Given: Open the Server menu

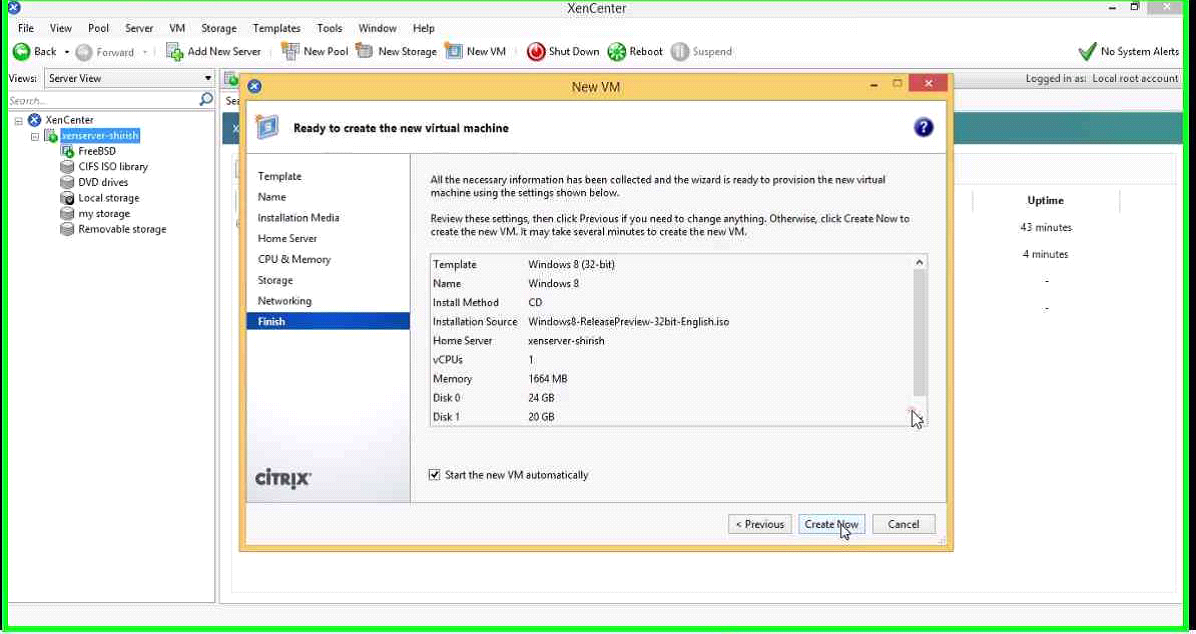Looking at the screenshot, I should pyautogui.click(x=139, y=28).
